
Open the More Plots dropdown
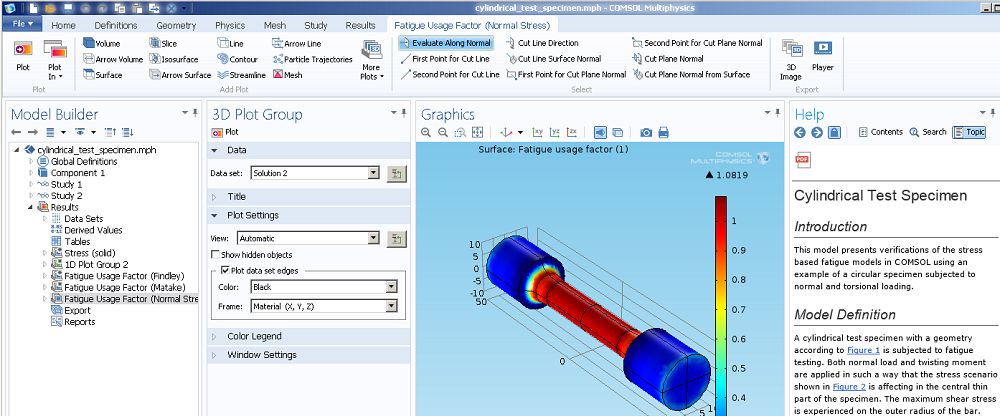[372, 60]
